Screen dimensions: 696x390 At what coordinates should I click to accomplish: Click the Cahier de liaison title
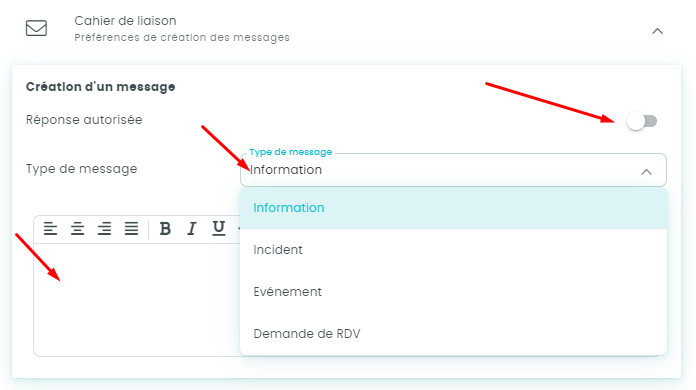point(125,21)
